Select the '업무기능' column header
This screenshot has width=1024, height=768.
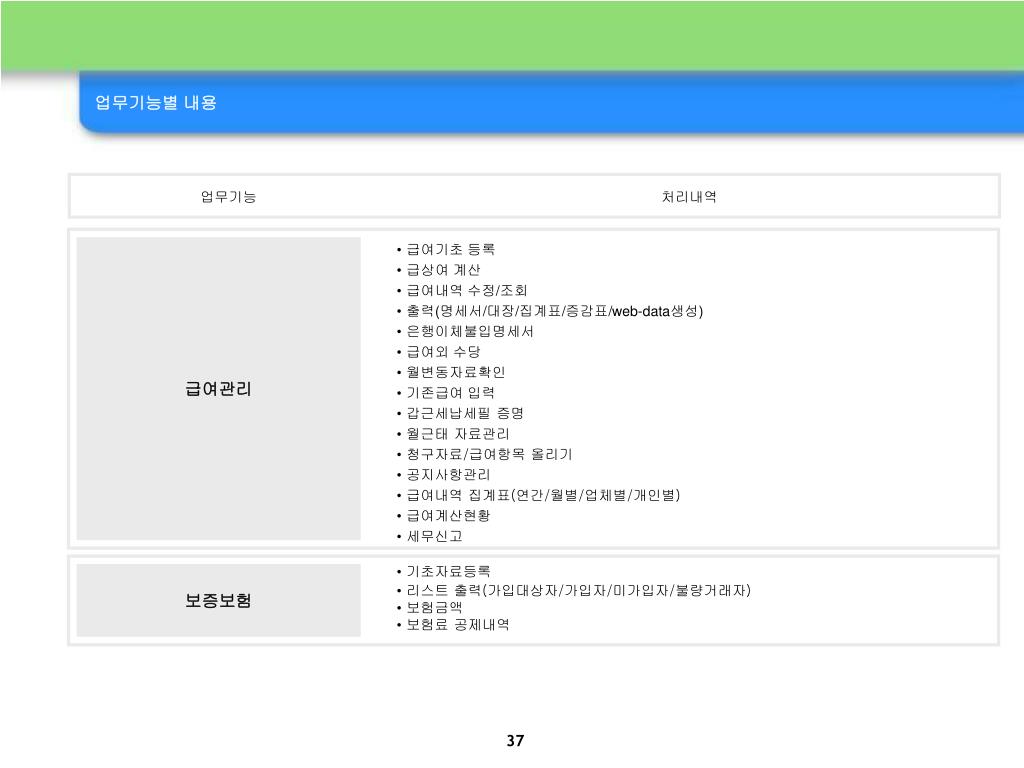point(229,197)
